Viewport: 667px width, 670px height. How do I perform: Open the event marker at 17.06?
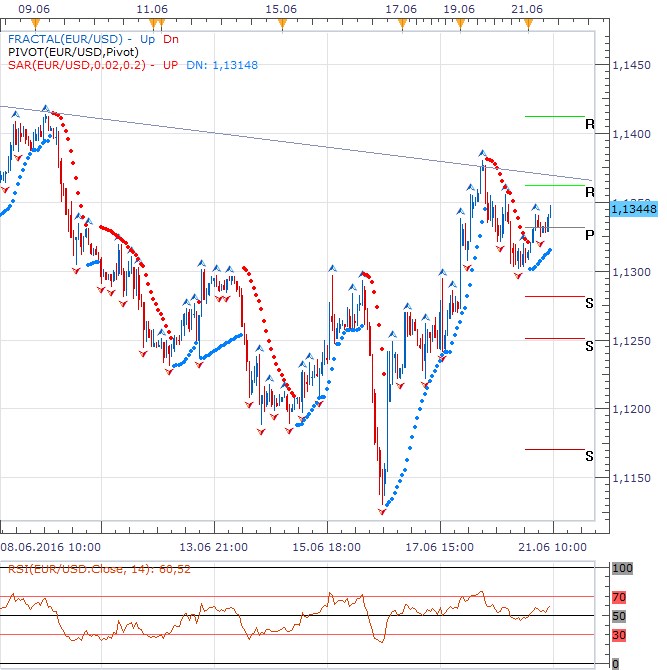click(x=400, y=21)
